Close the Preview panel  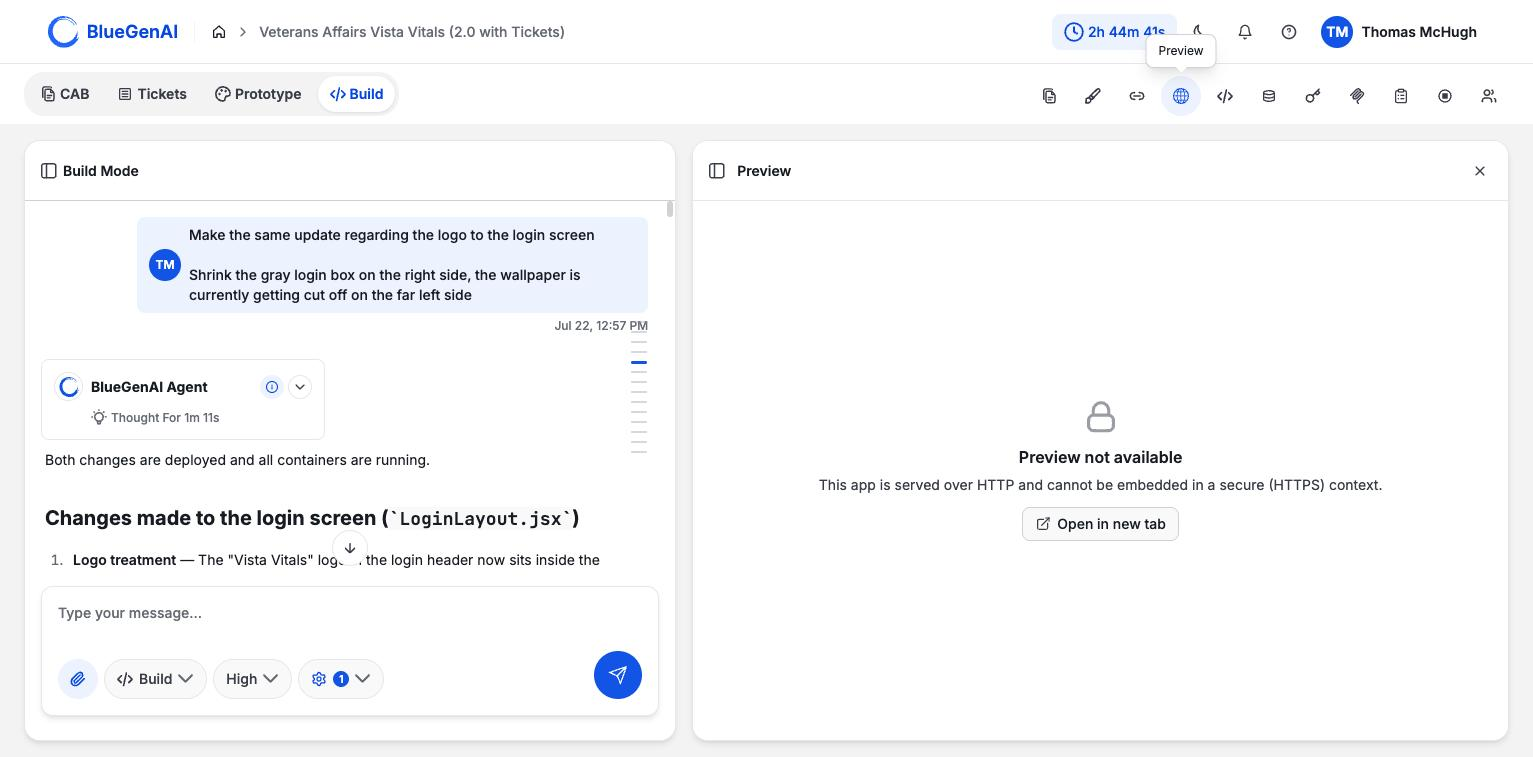(1480, 171)
